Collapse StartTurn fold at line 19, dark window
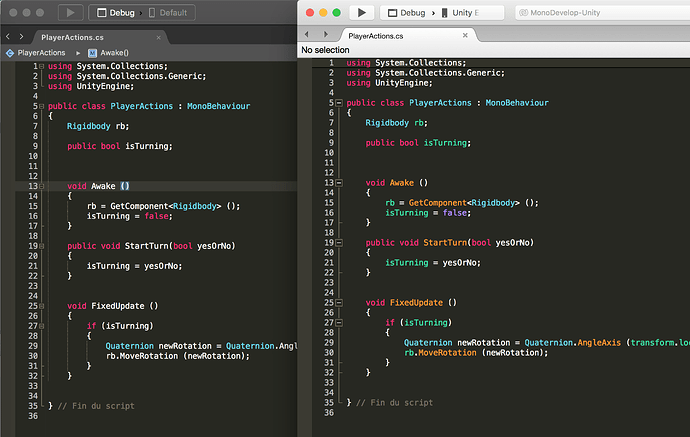690x437 pixels. pyautogui.click(x=41, y=246)
